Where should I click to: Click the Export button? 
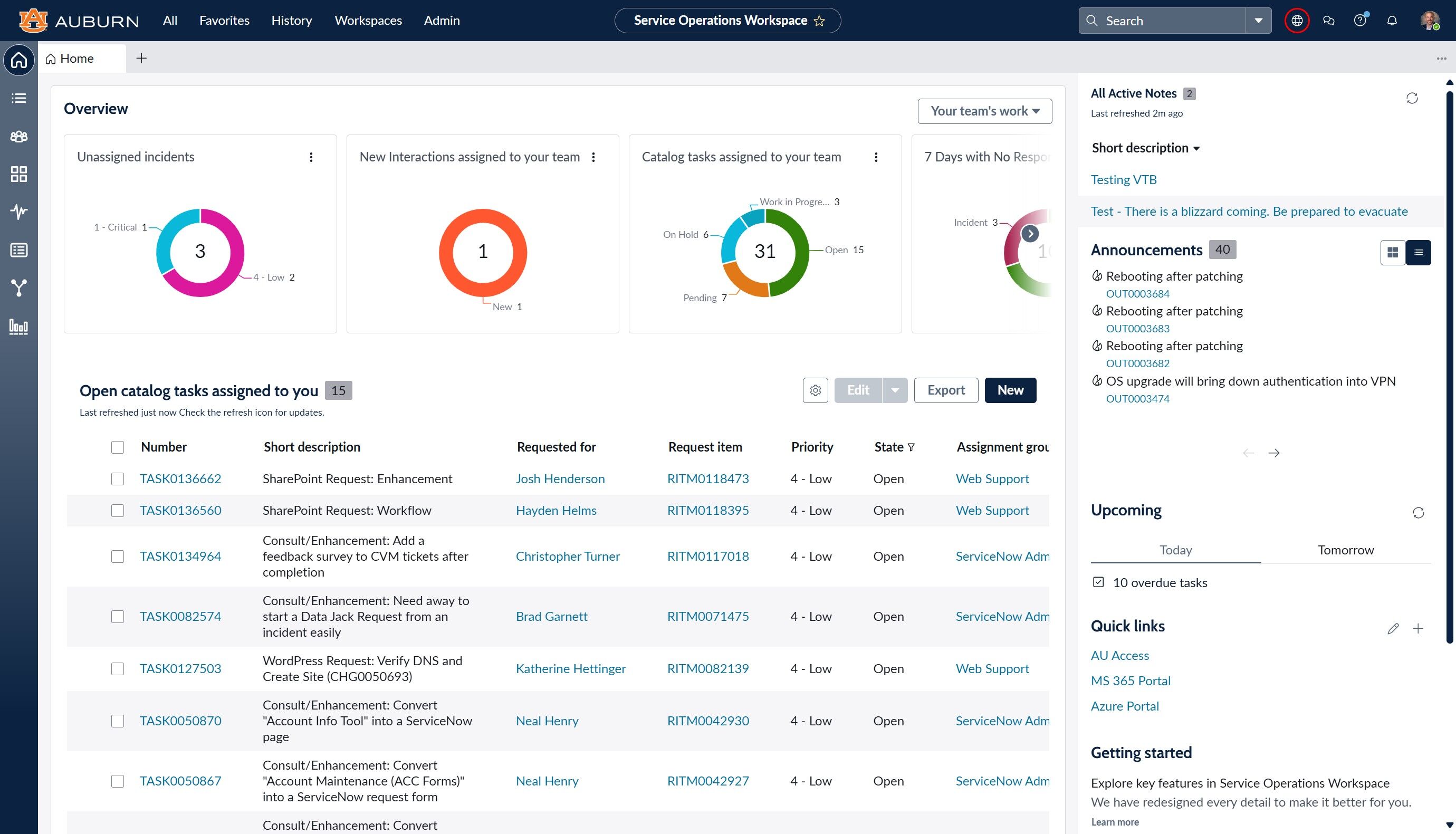point(946,390)
